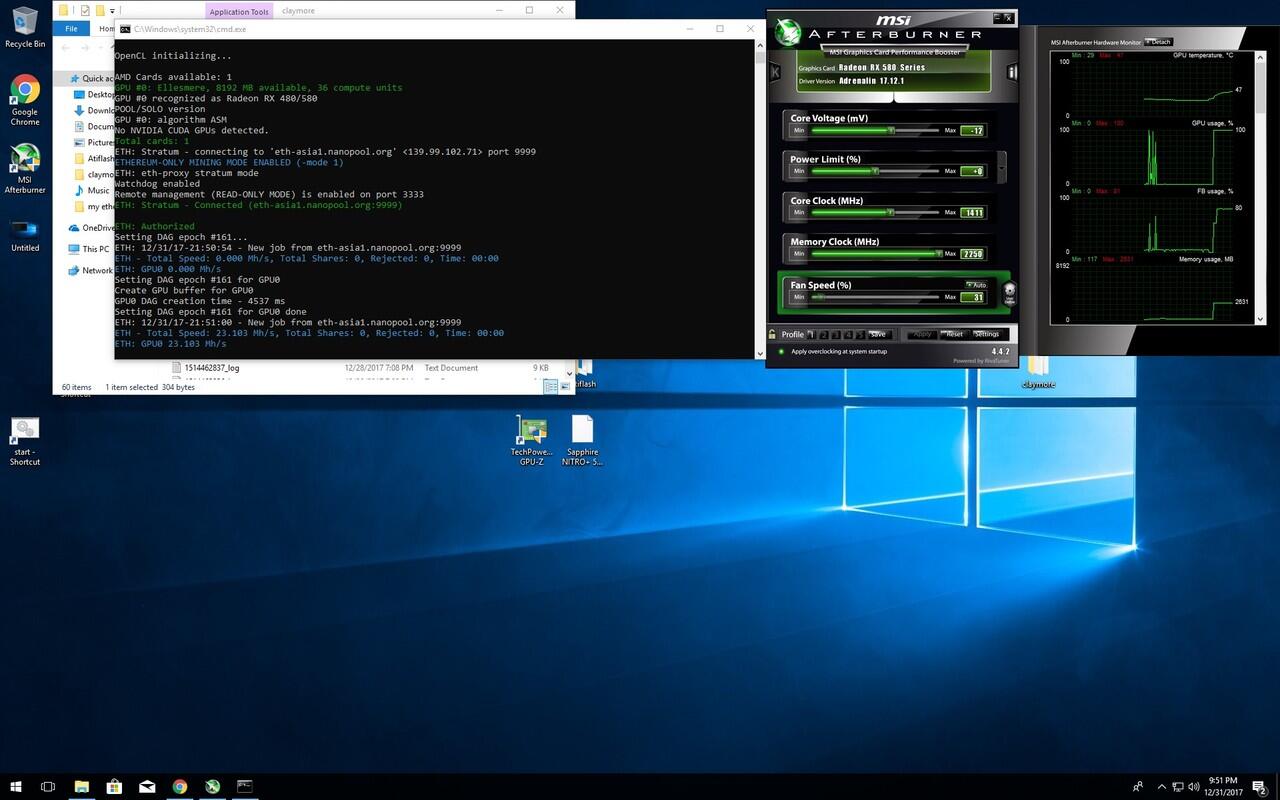Open File Explorer from the taskbar
Viewport: 1280px width, 800px height.
(x=82, y=787)
